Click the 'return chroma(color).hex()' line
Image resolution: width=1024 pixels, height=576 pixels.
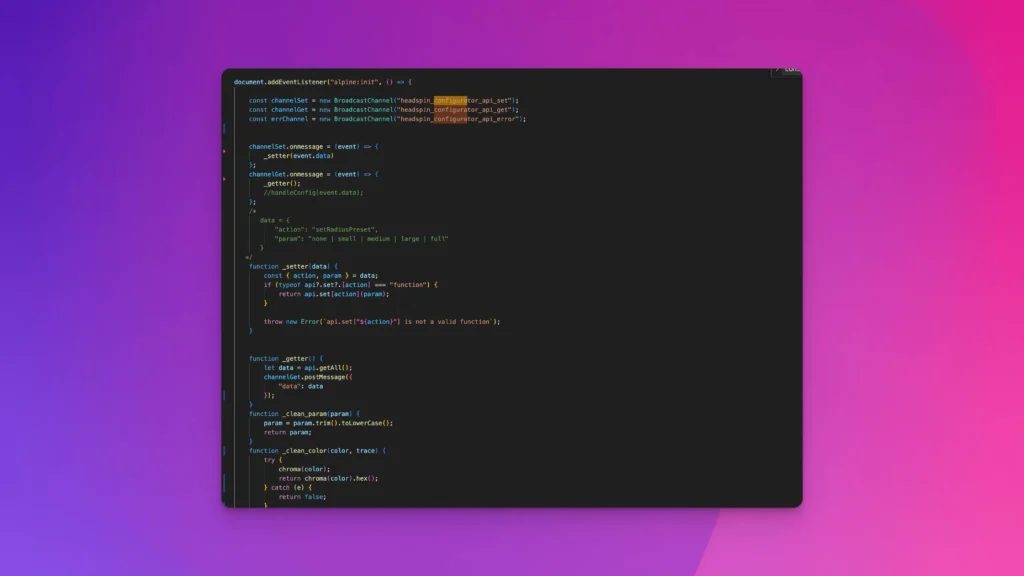(328, 478)
